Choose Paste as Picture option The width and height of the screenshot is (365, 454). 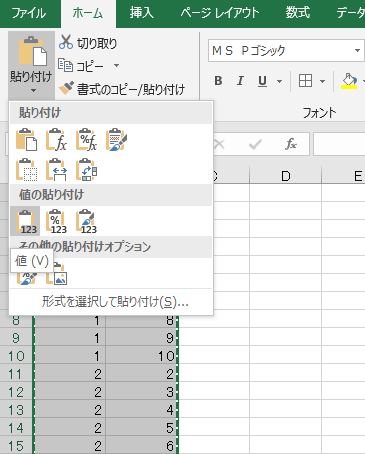click(57, 275)
